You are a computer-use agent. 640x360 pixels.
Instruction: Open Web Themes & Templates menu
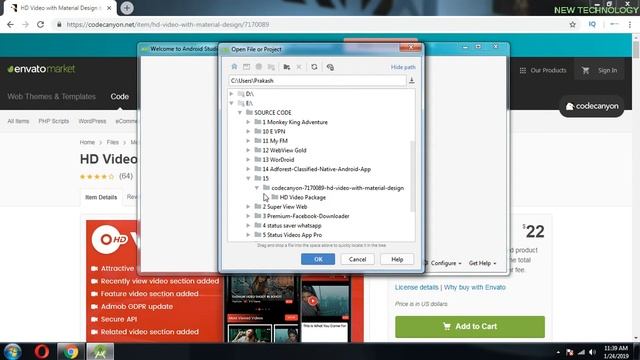coord(51,96)
